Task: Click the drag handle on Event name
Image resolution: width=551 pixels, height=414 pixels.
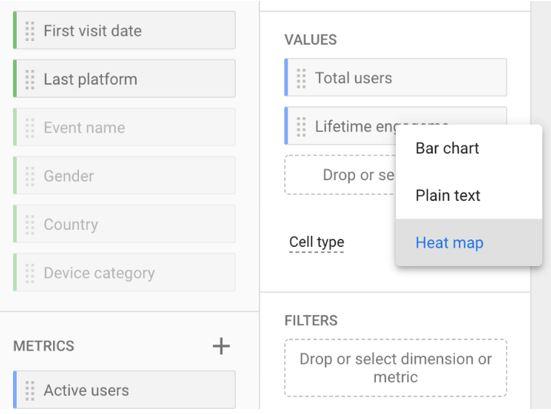Action: click(x=30, y=128)
